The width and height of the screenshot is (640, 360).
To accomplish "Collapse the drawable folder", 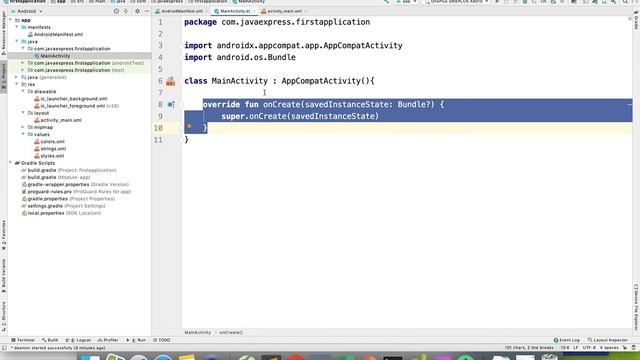I will (x=23, y=91).
